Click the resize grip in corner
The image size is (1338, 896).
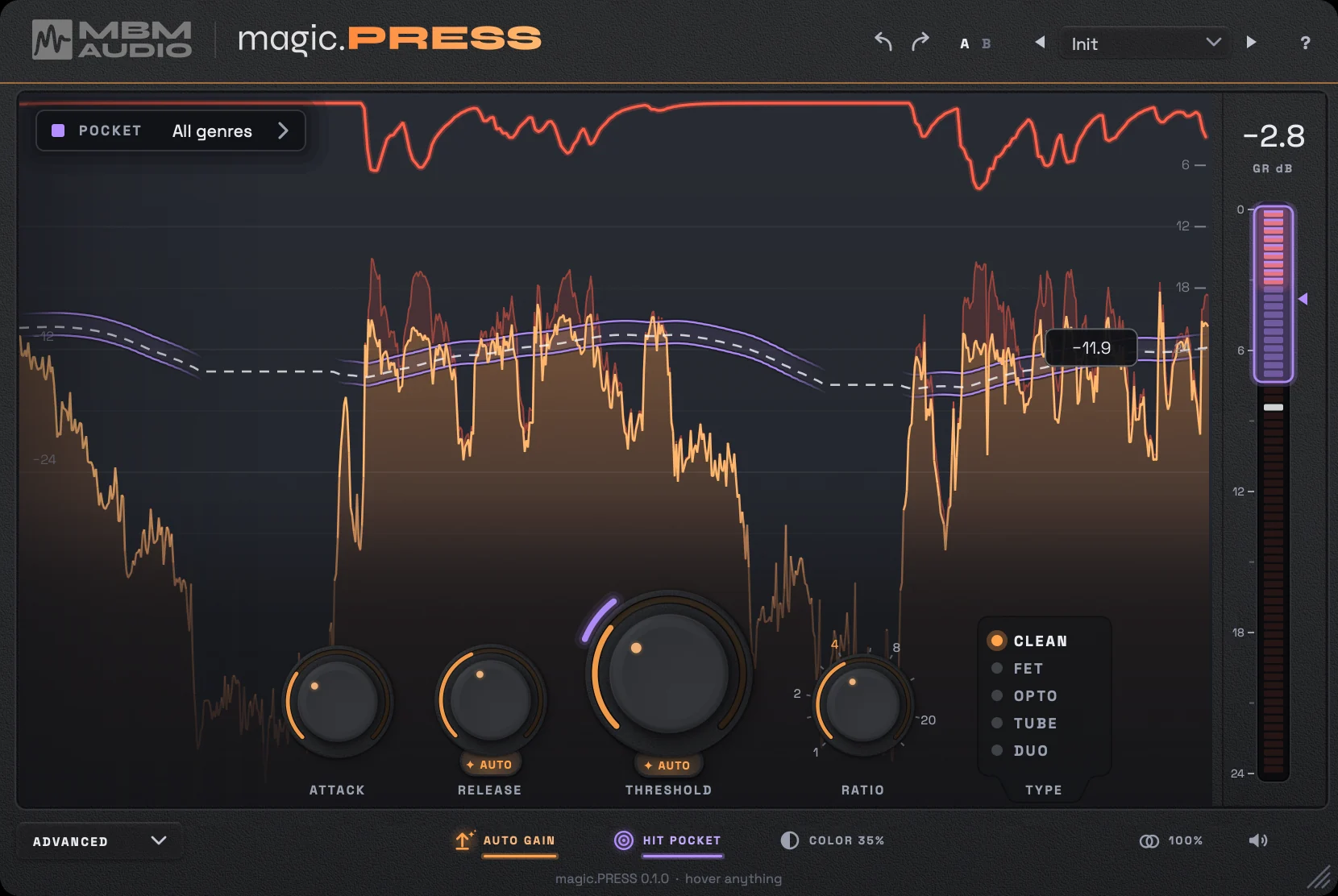tap(1319, 877)
